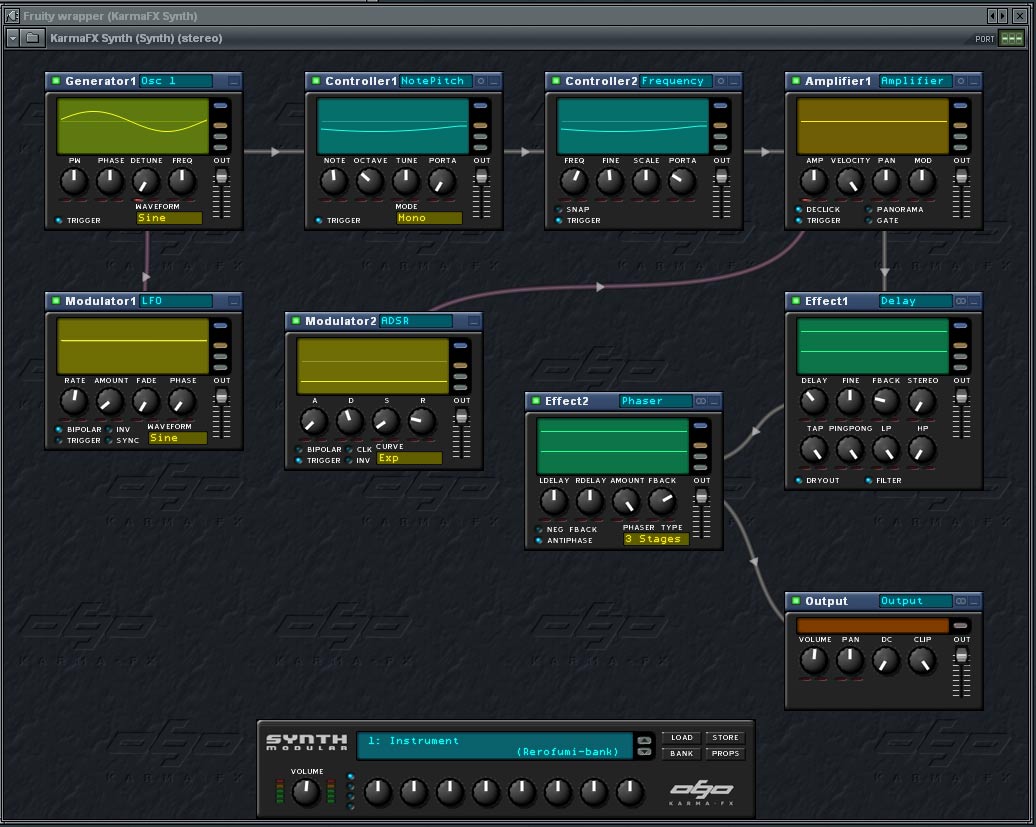1036x827 pixels.
Task: Enable PANORAMA on Amplifier1
Action: point(869,209)
